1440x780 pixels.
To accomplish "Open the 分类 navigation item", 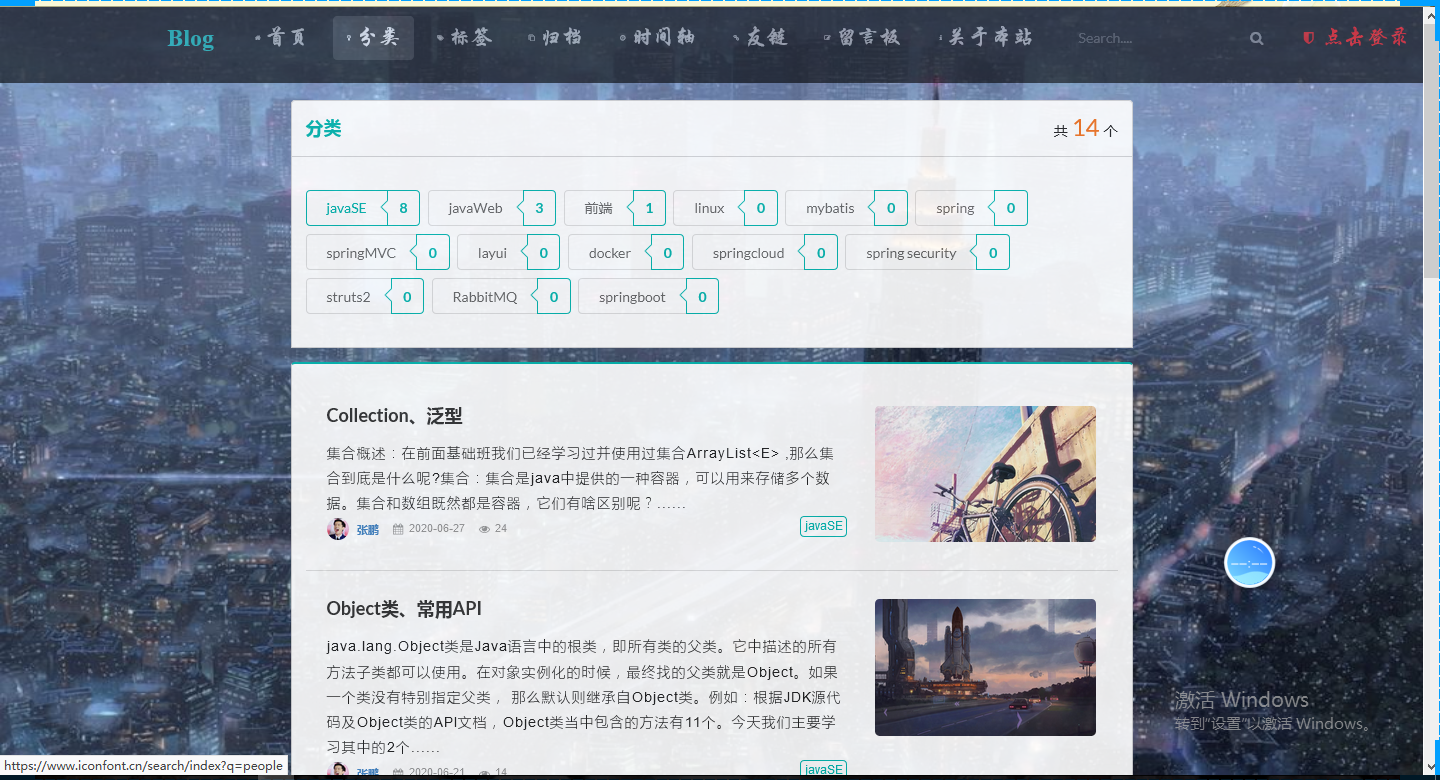I will (373, 38).
